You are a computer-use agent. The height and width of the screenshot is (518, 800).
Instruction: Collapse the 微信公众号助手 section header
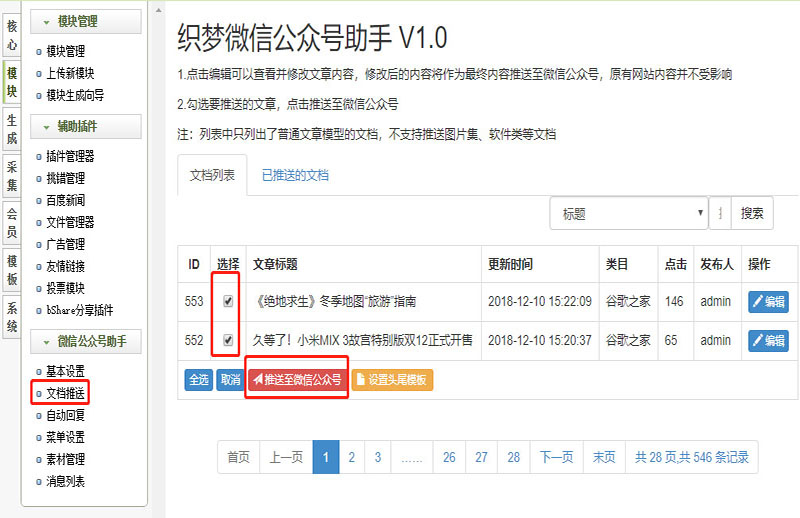86,341
